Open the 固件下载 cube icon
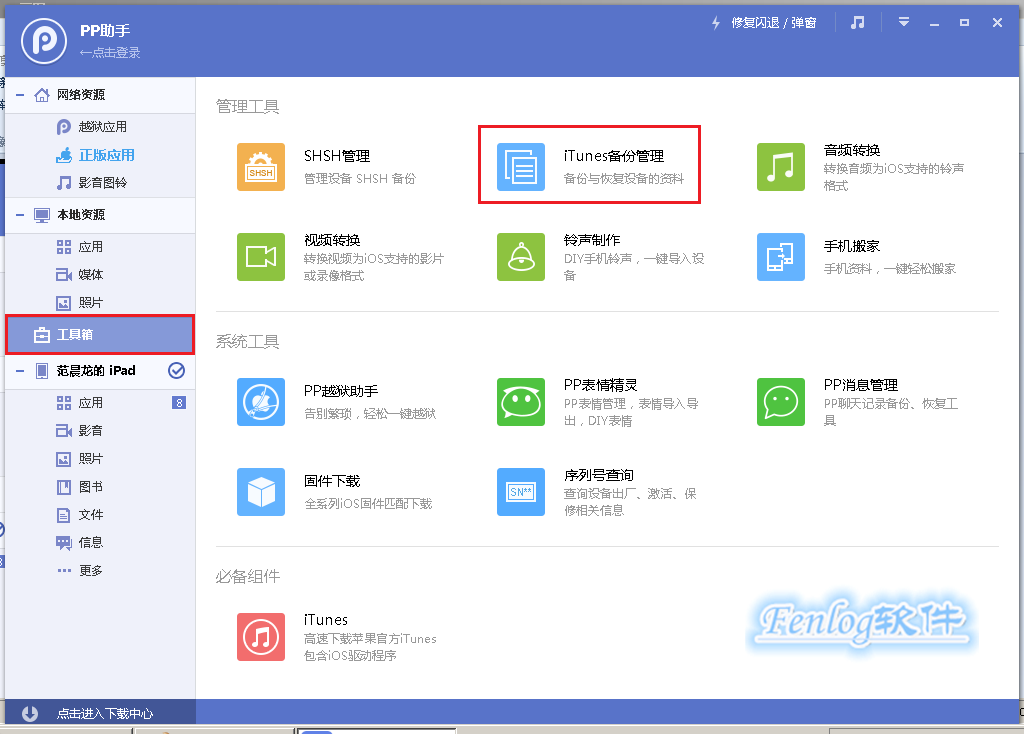Screen dimensions: 1024x734 click(x=261, y=492)
